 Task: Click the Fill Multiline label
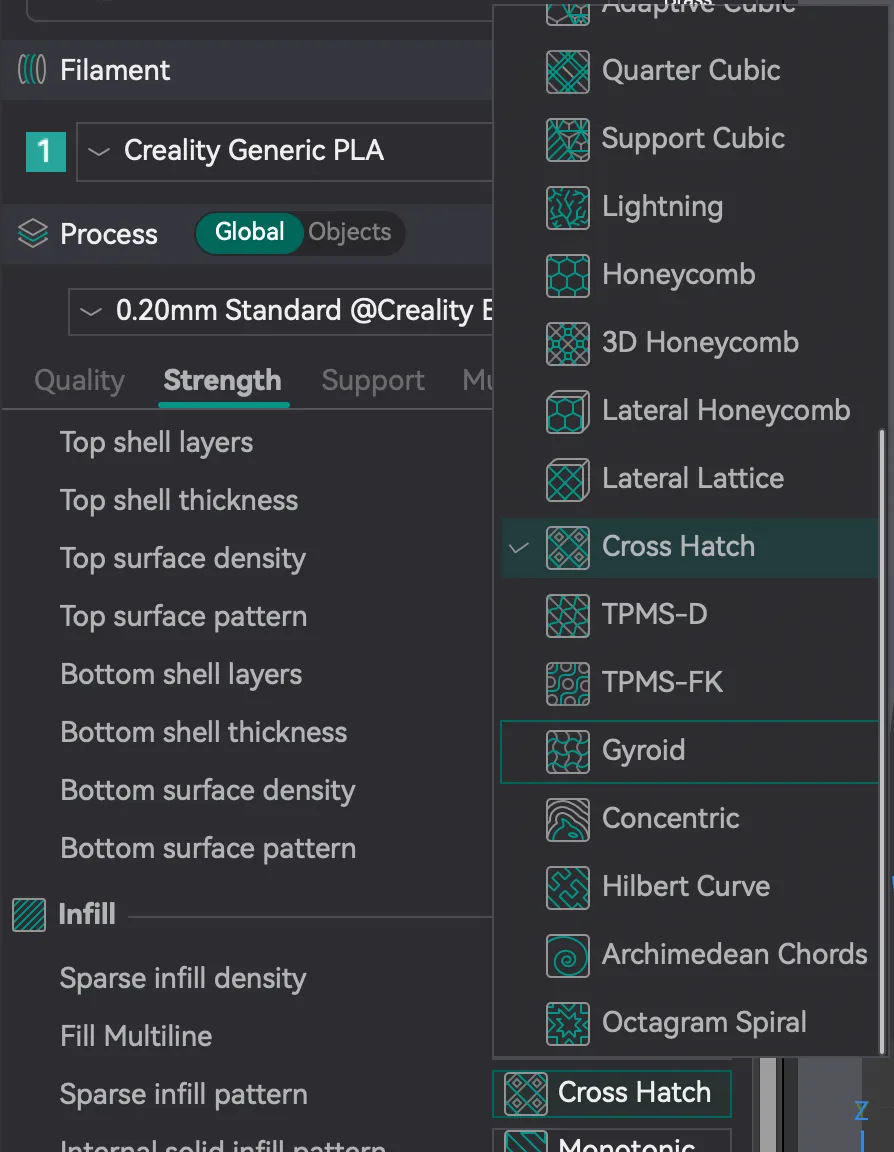[x=136, y=1037]
